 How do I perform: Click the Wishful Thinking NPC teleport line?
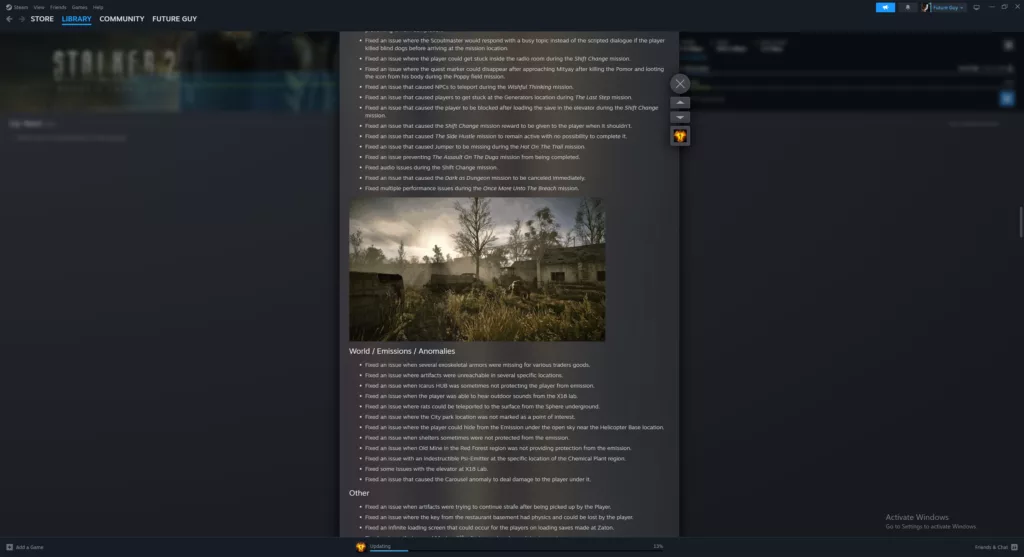(x=469, y=87)
